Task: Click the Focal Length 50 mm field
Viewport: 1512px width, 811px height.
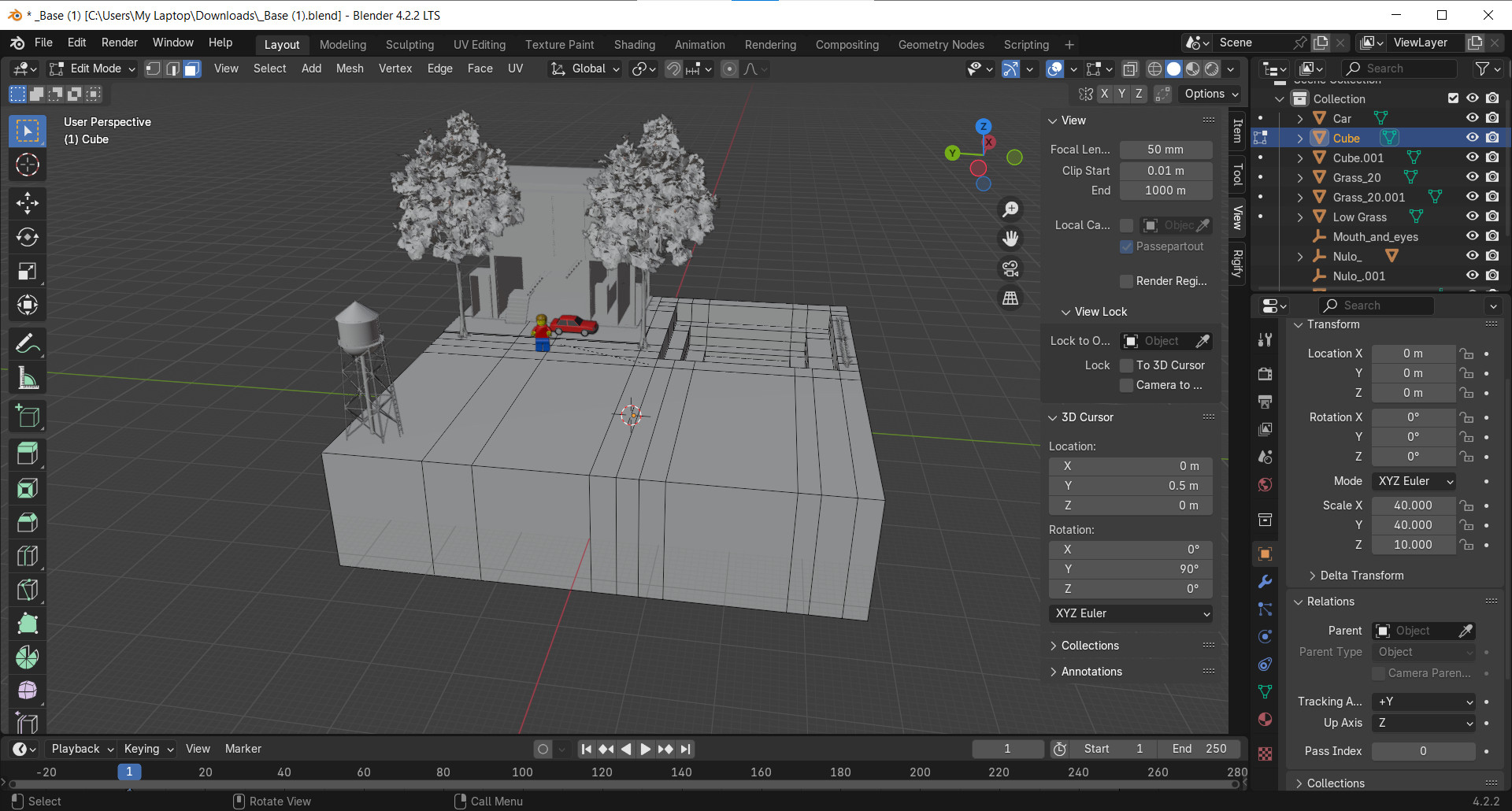Action: pos(1165,150)
